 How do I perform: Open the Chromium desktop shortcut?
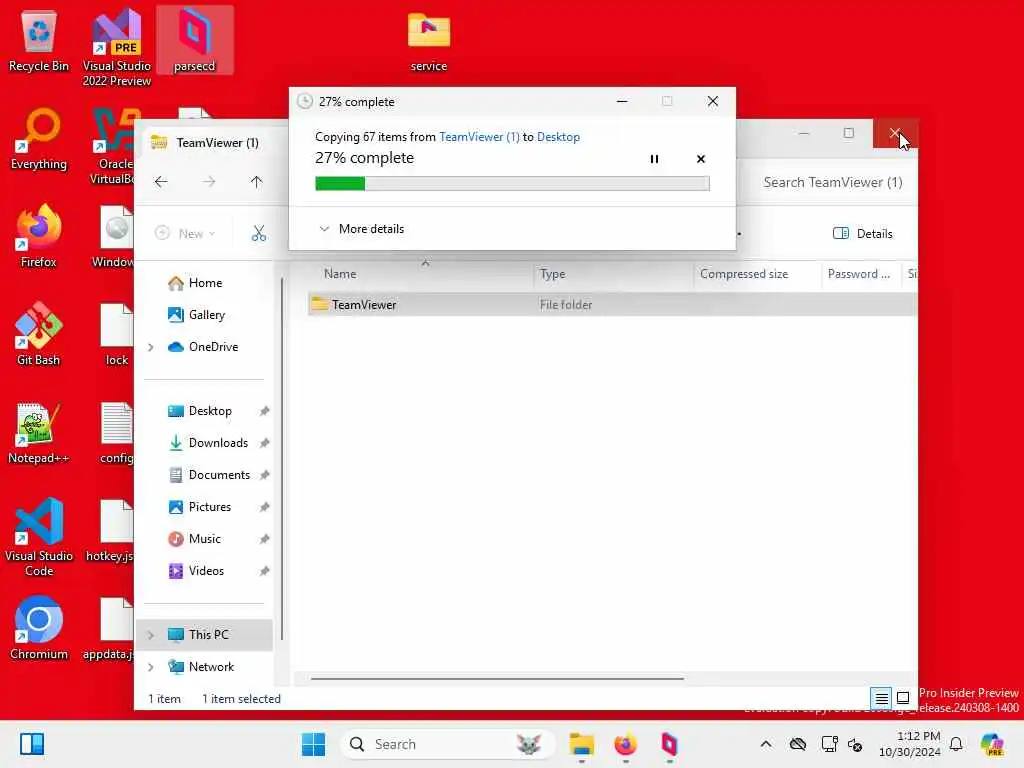[39, 628]
